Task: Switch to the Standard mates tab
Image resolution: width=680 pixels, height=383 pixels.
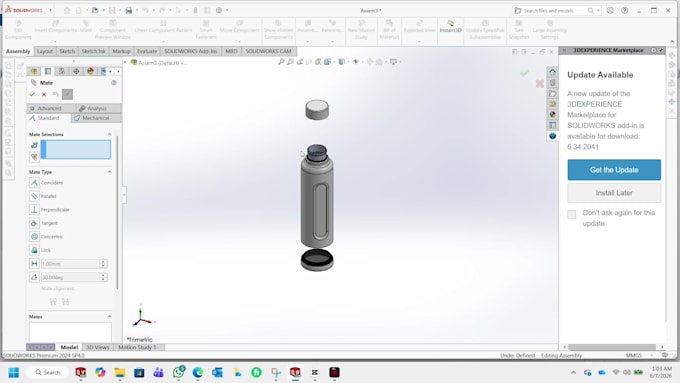Action: click(x=48, y=118)
